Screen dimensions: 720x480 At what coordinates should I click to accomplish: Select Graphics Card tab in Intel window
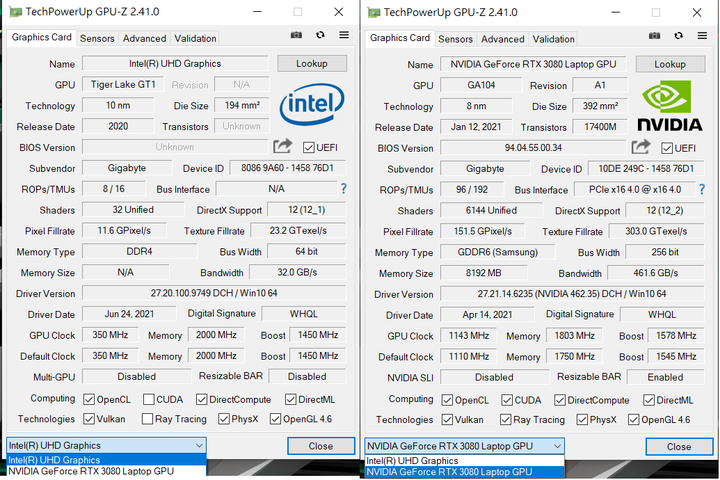(41, 37)
